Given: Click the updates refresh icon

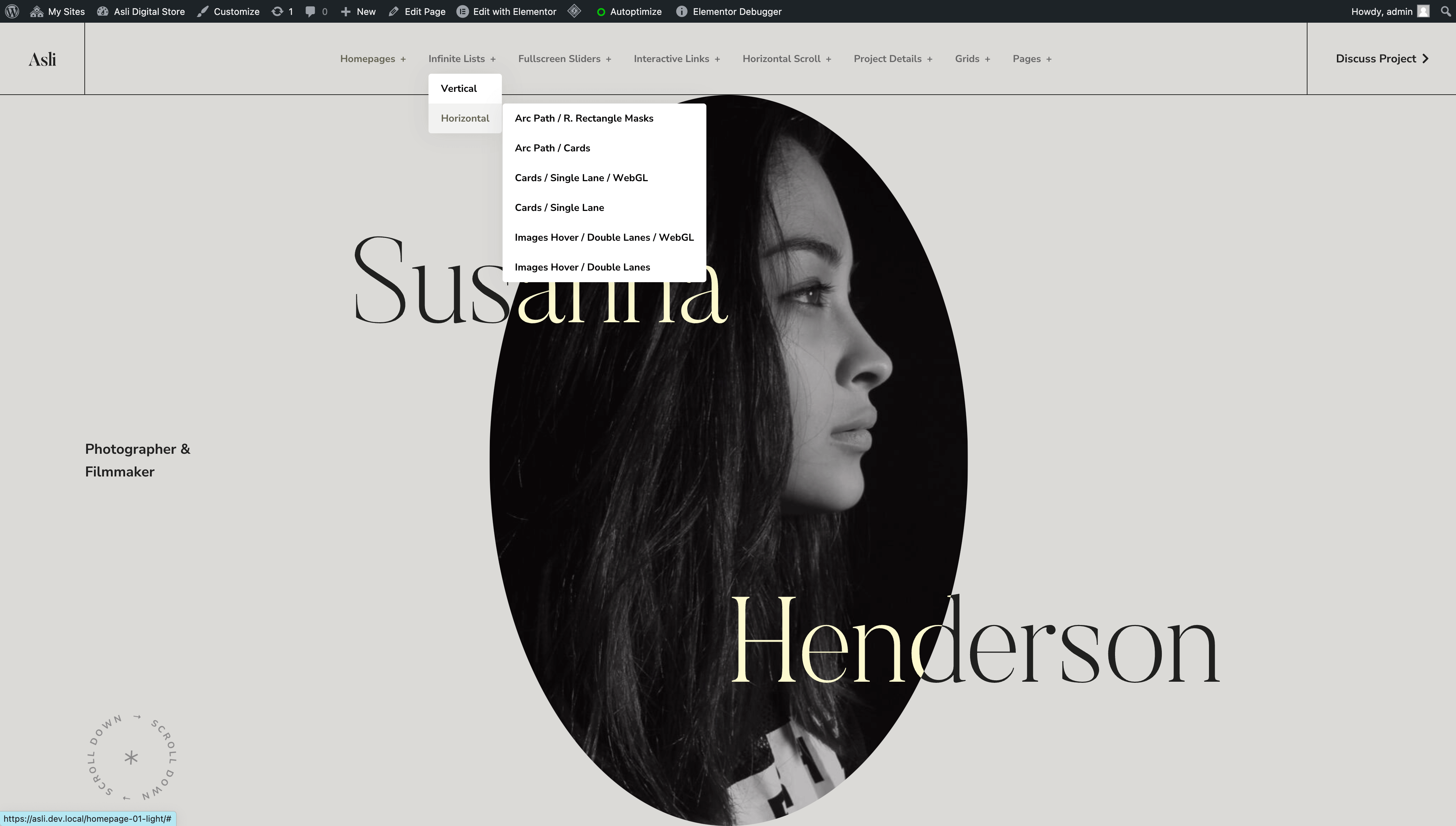Looking at the screenshot, I should tap(277, 11).
